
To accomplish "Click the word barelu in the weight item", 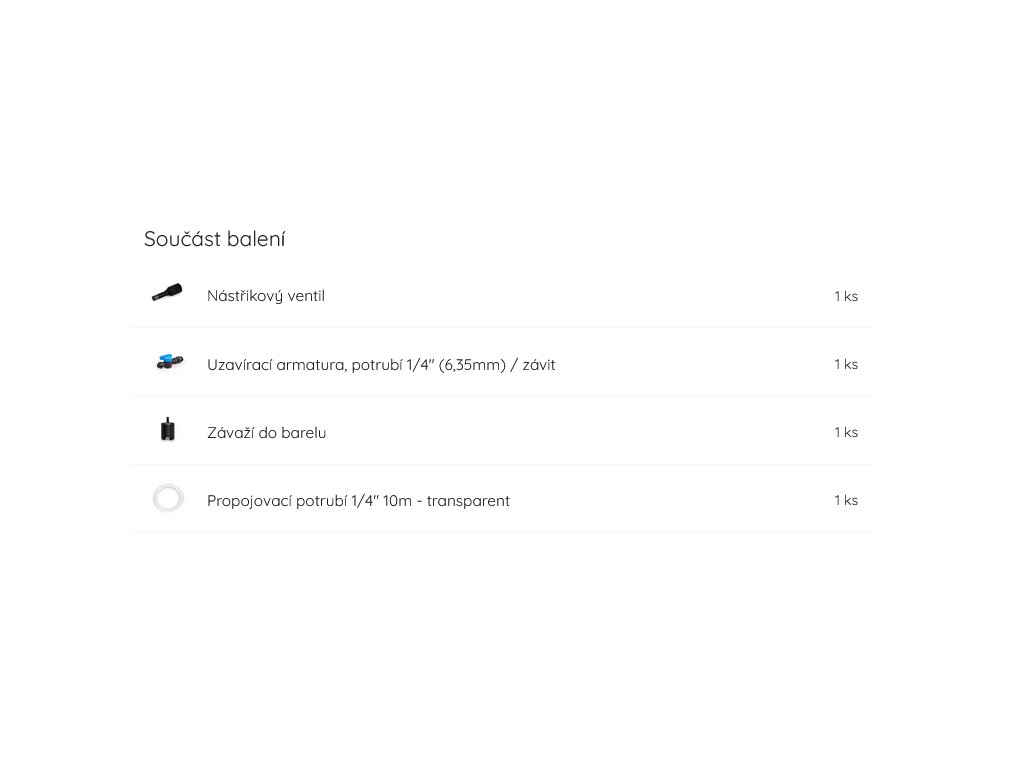I will [x=303, y=433].
